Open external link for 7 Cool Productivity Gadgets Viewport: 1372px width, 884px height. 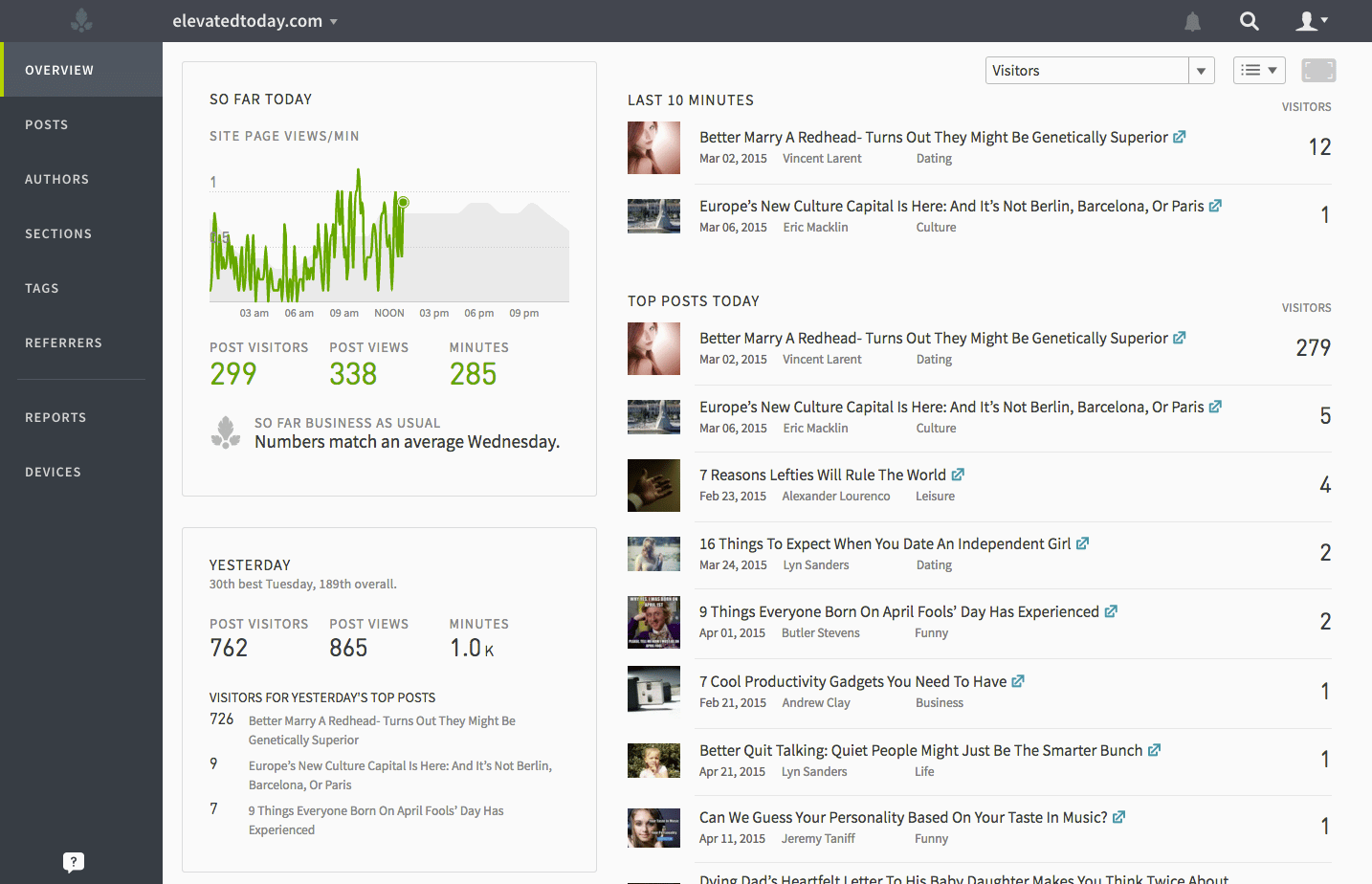(x=1018, y=681)
